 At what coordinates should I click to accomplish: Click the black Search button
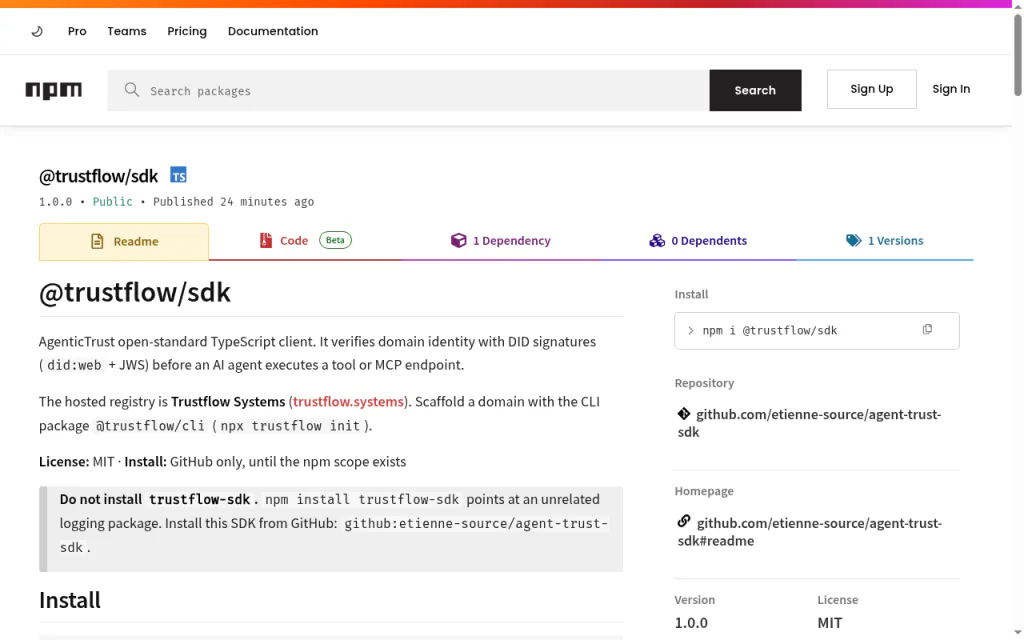point(755,90)
